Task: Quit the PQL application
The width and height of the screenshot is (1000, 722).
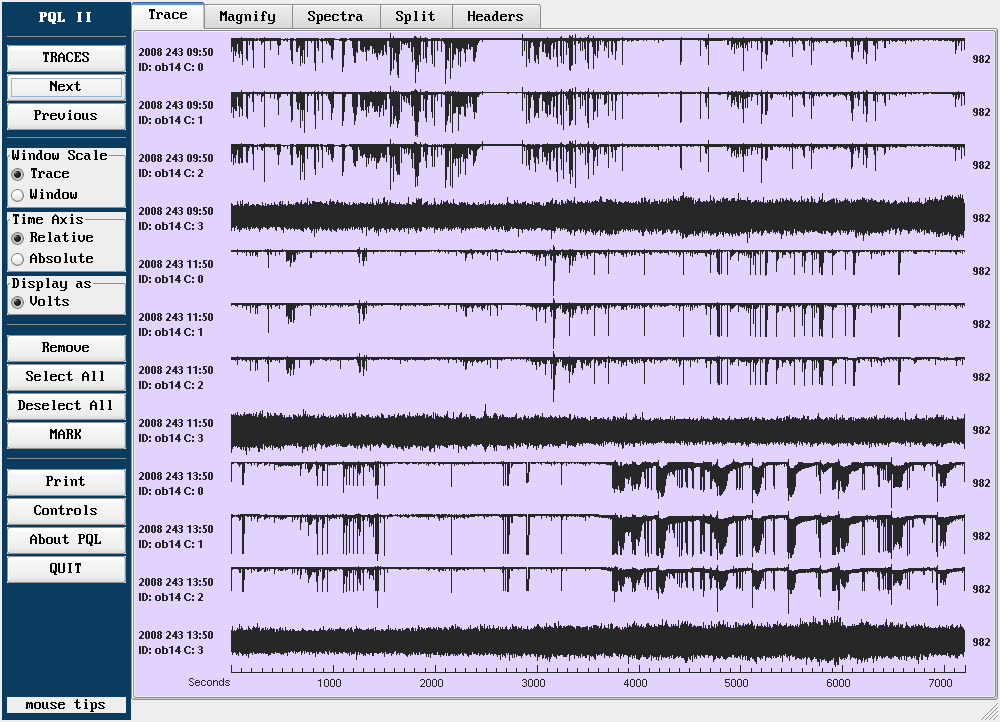Action: tap(66, 569)
